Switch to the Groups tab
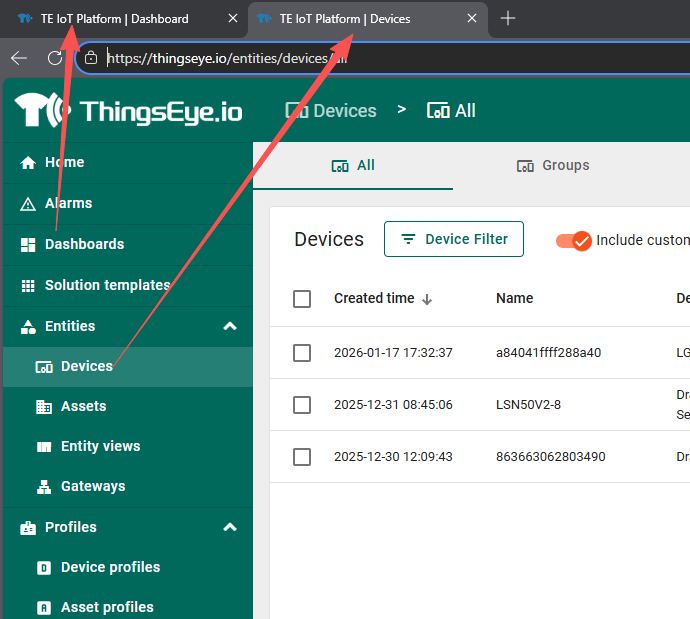The height and width of the screenshot is (619, 690). click(x=553, y=166)
